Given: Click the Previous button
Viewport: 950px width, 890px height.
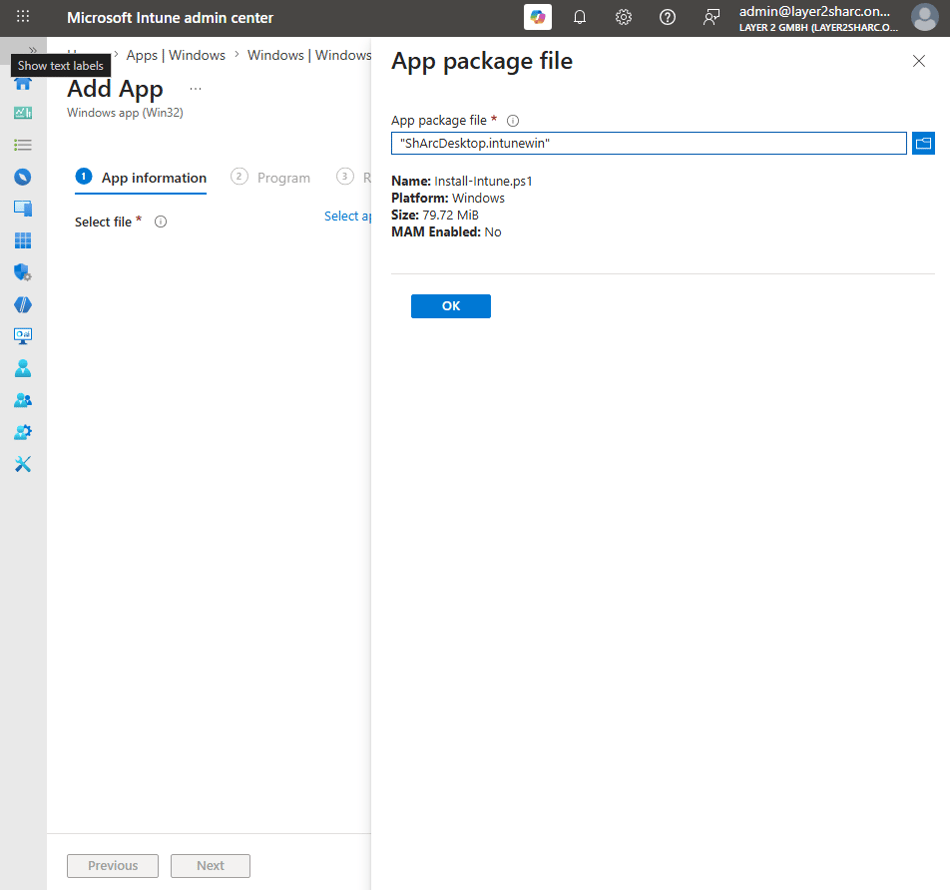Looking at the screenshot, I should [x=113, y=866].
